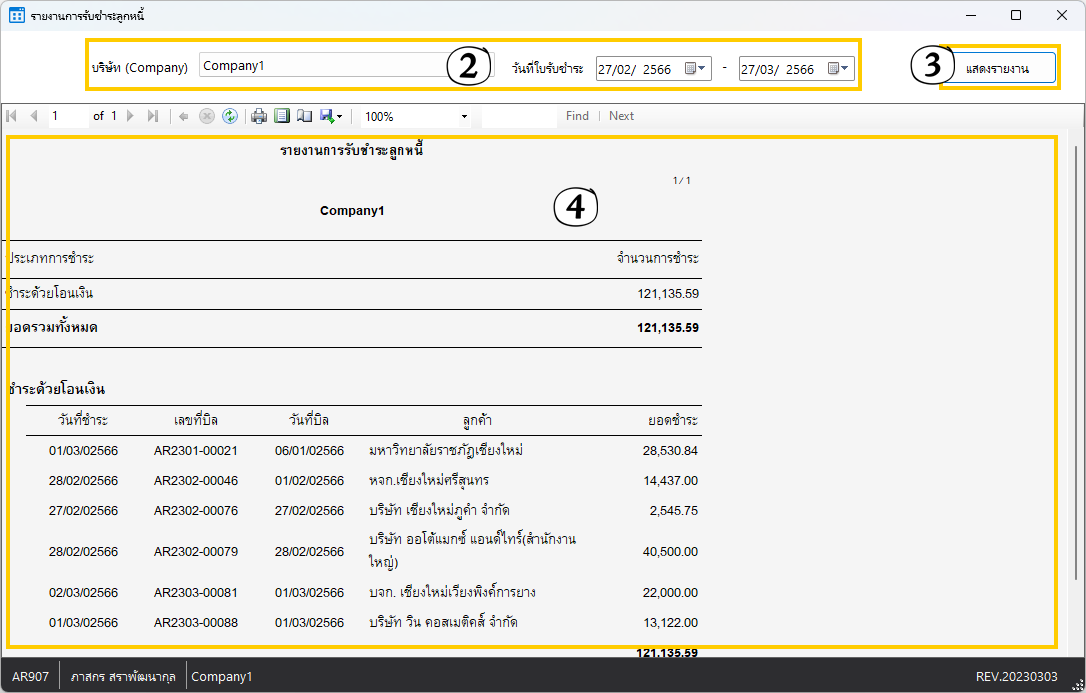Click the Stop rendering icon
The width and height of the screenshot is (1086, 693).
[x=207, y=116]
